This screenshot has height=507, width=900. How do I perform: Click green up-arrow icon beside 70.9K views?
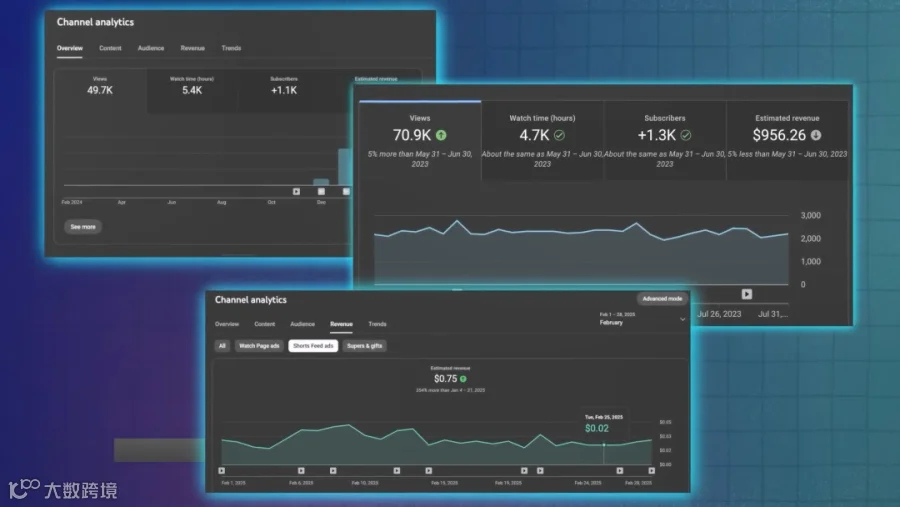pos(441,136)
